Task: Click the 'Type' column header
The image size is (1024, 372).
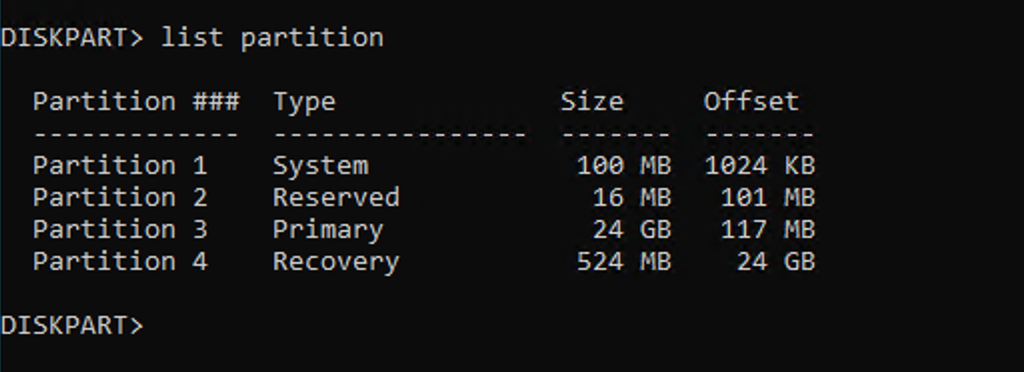Action: click(304, 102)
